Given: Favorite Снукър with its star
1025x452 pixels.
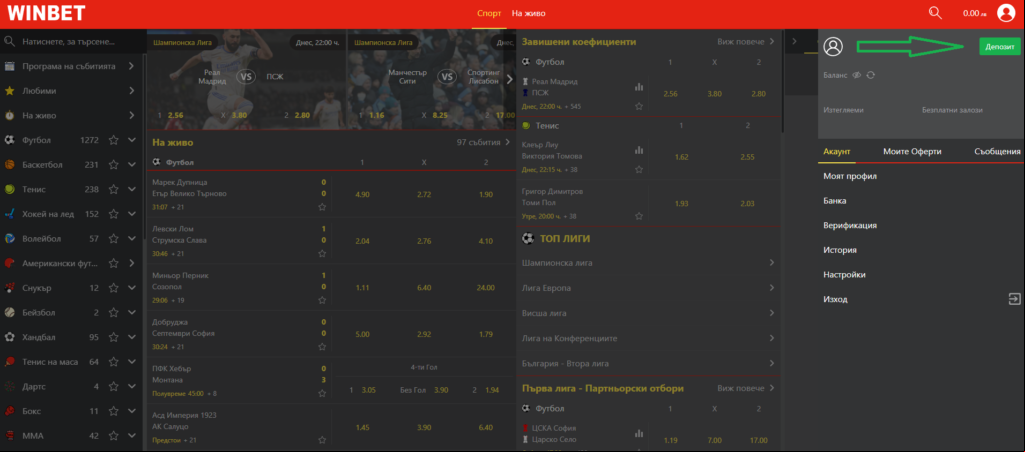Looking at the screenshot, I should coord(113,288).
